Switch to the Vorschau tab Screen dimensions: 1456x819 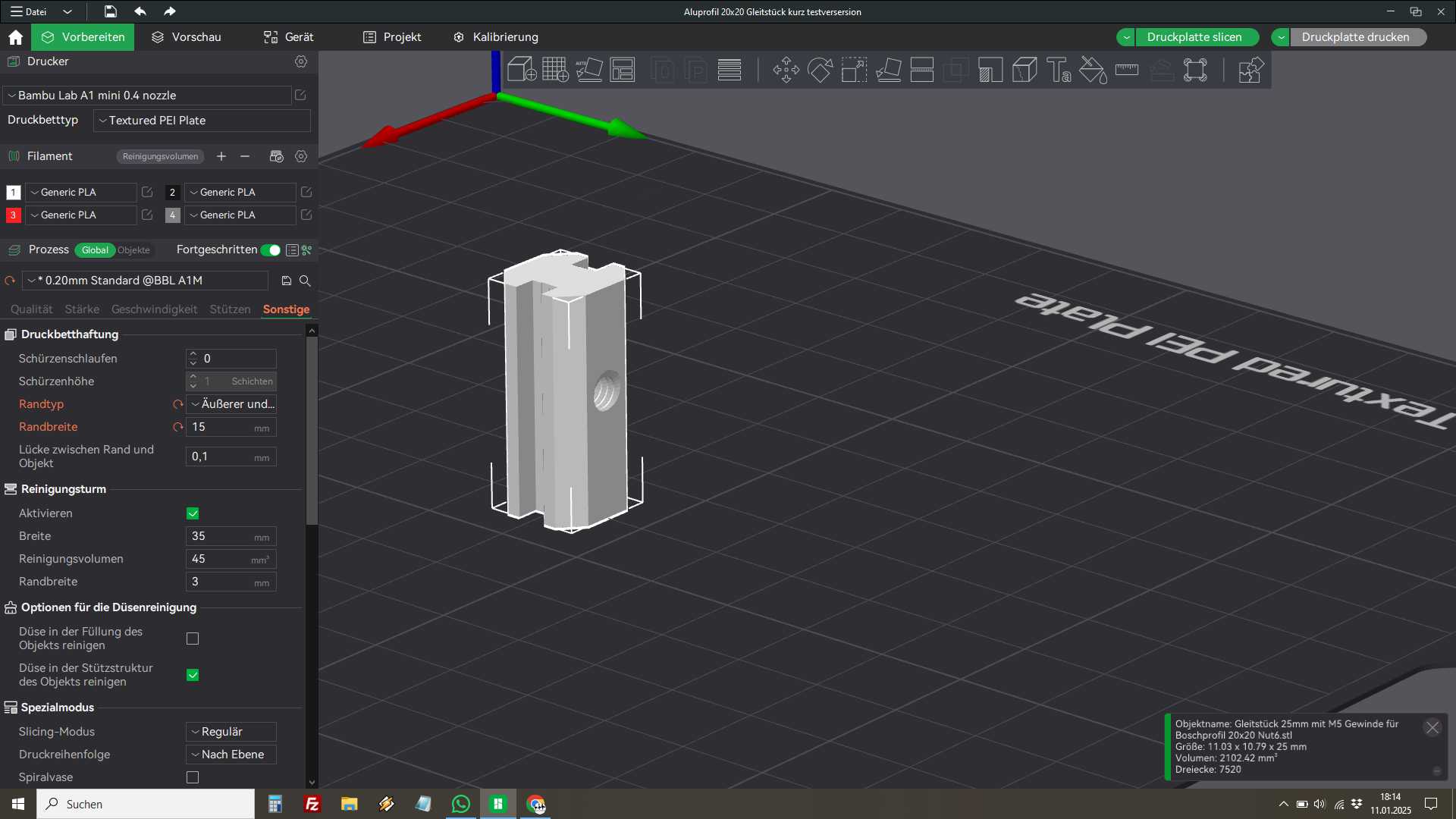[x=187, y=37]
